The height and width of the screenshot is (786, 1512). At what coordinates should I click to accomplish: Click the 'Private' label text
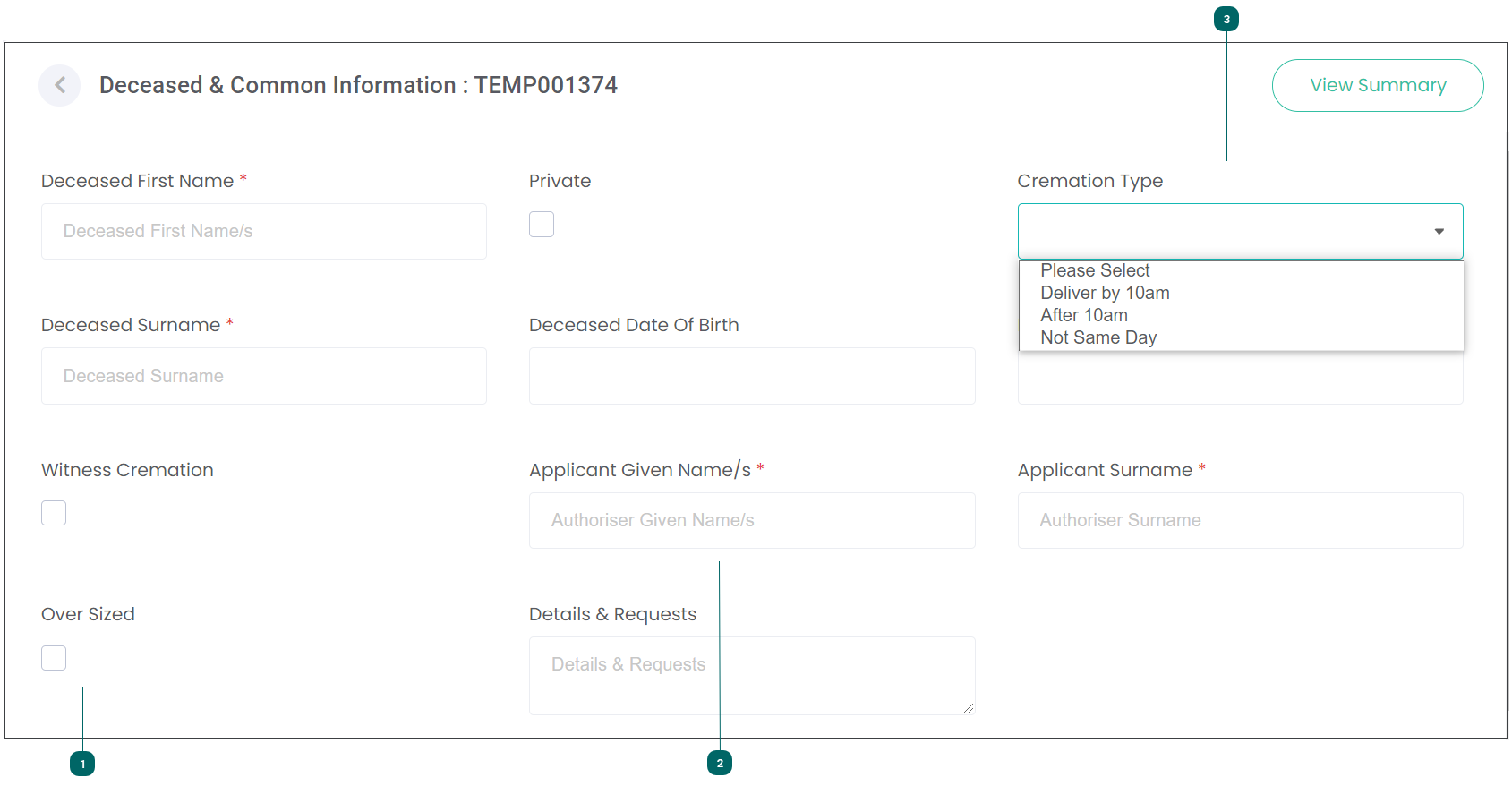click(560, 181)
